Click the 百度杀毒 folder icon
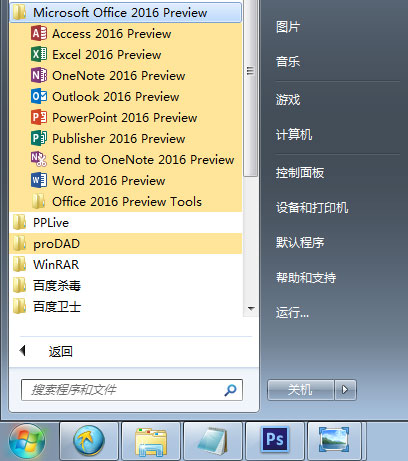Viewport: 408px width, 461px height. pos(19,285)
